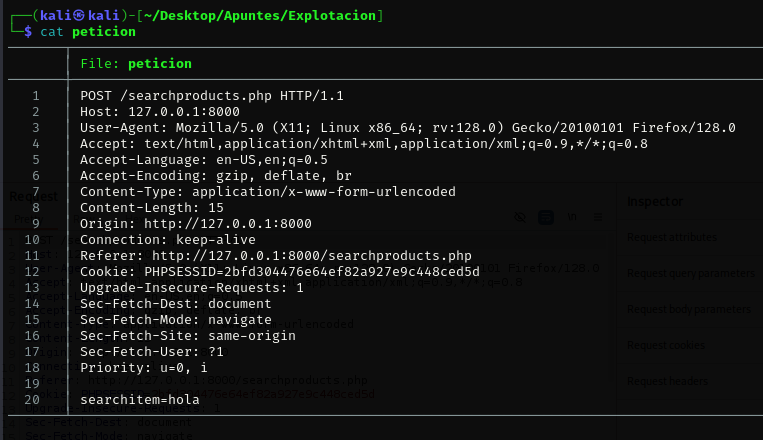Image resolution: width=763 pixels, height=440 pixels.
Task: Toggle the highlighted blue message-format icon
Action: pos(546,217)
